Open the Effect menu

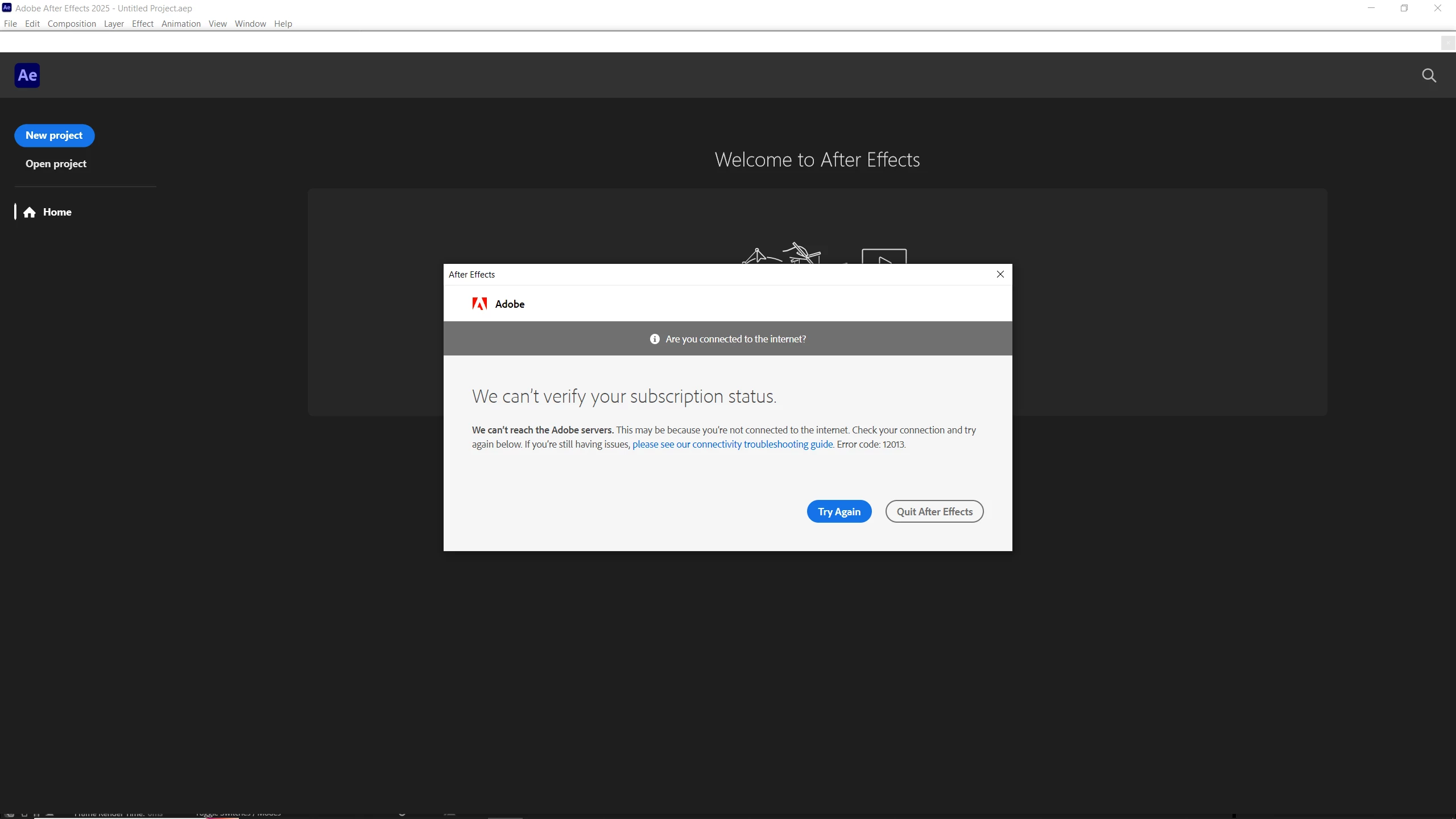(x=142, y=23)
